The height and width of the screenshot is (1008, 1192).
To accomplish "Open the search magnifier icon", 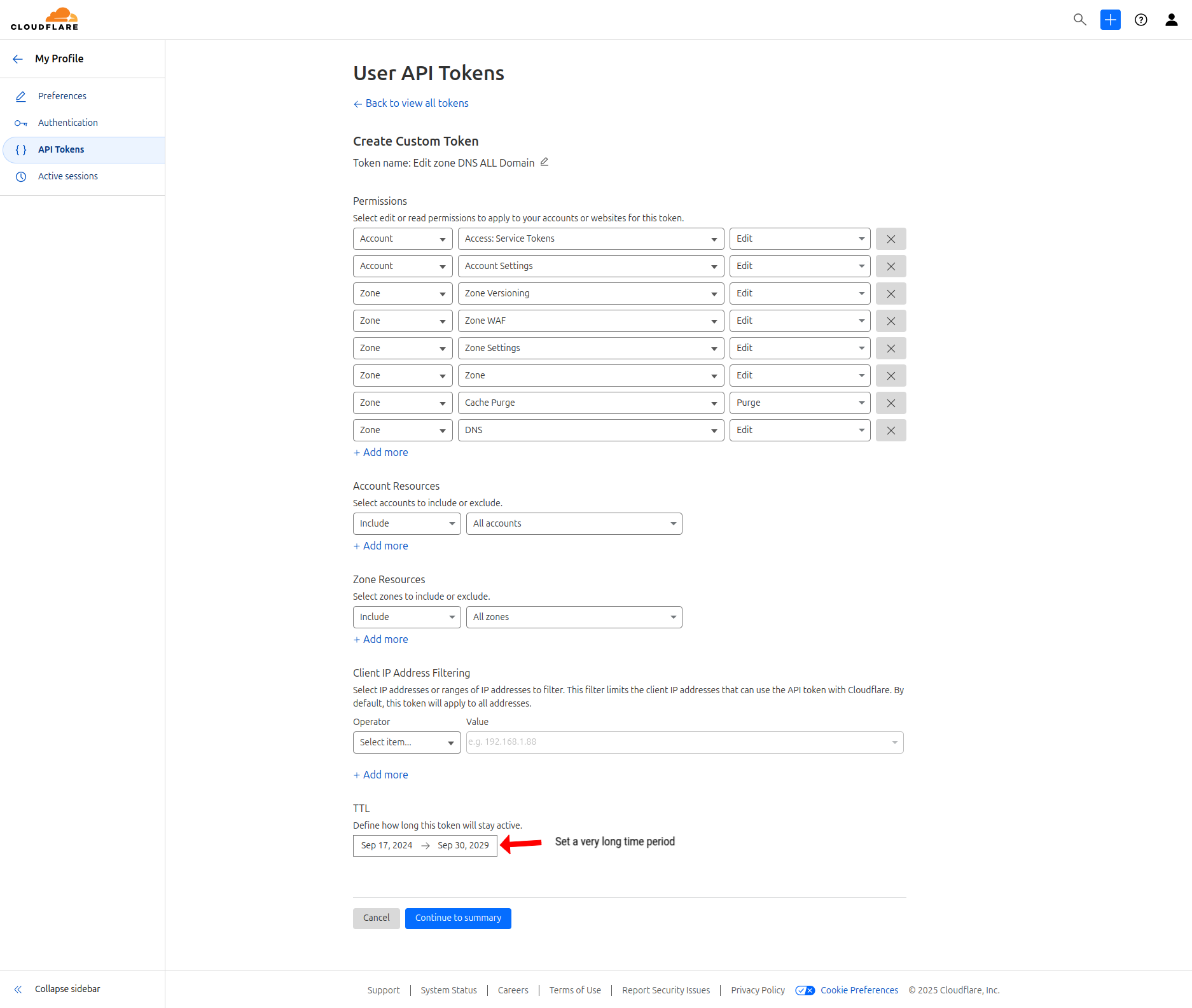I will (1079, 20).
